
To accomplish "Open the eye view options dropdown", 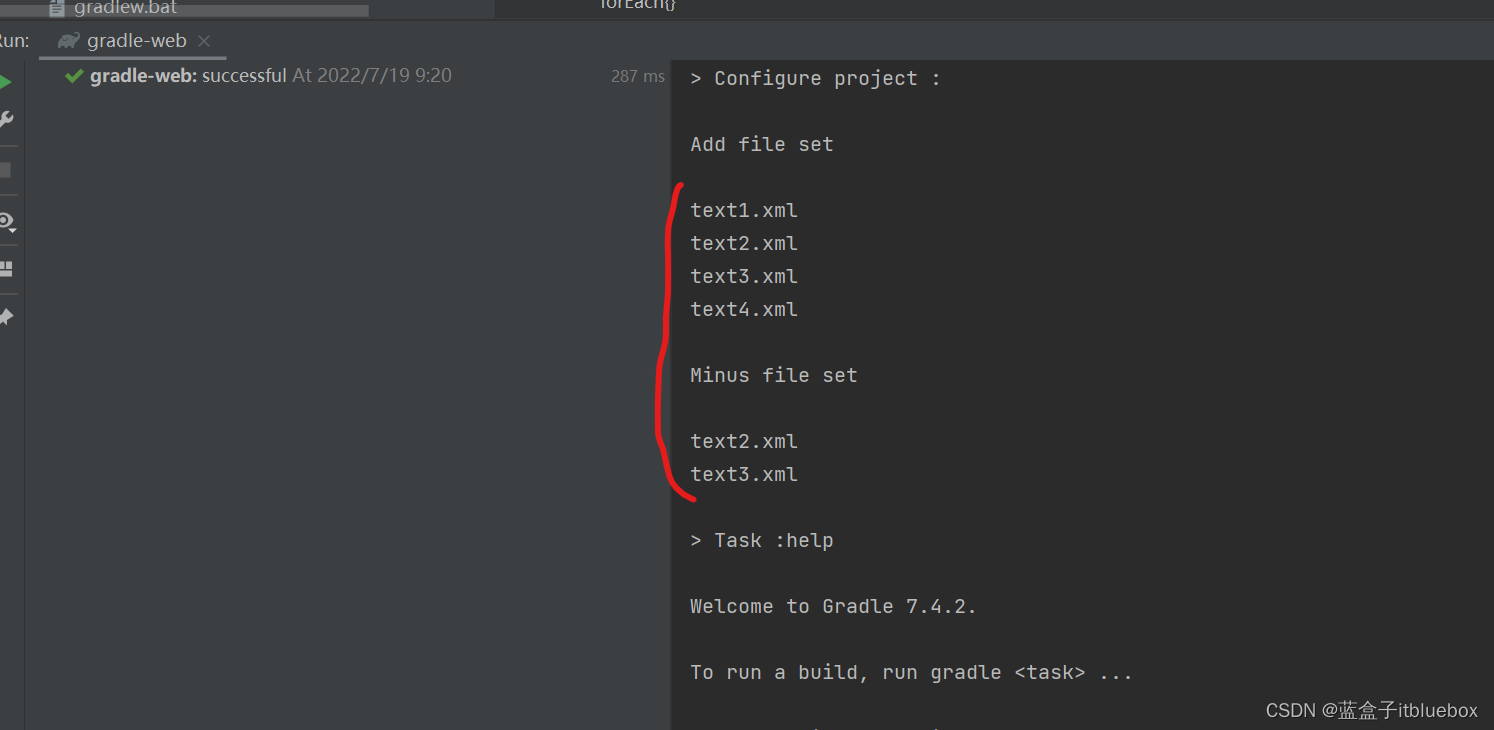I will click(6, 222).
